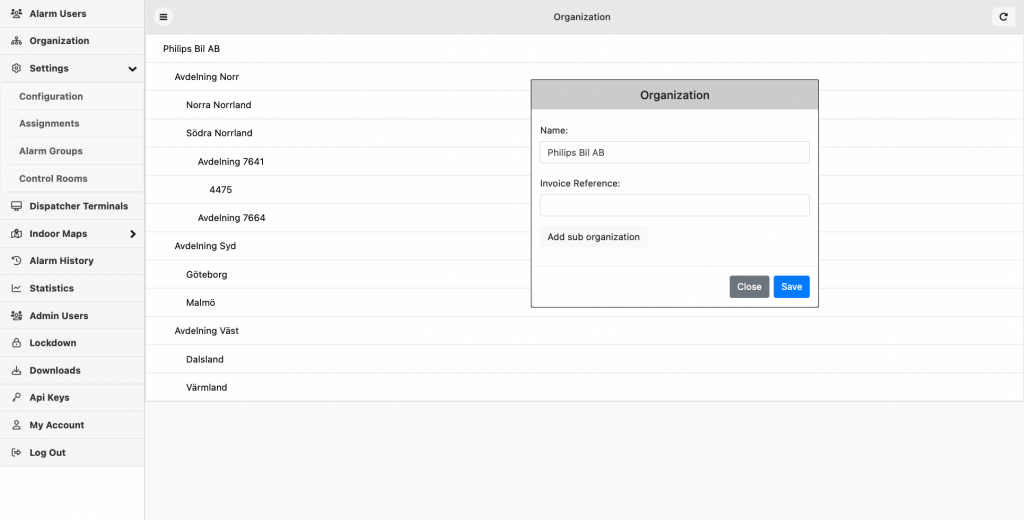Open the Control Rooms settings page
1024x520 pixels.
(x=53, y=178)
